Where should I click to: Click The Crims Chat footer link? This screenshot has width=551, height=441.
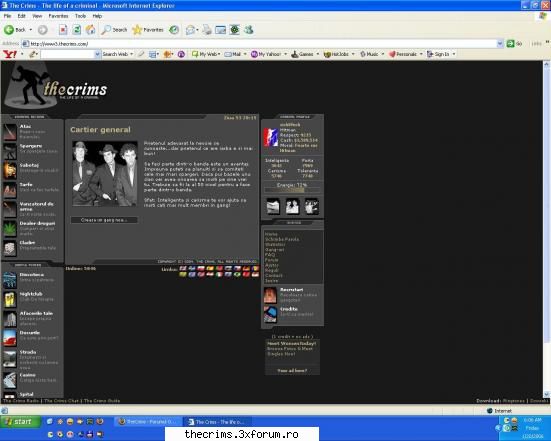(x=61, y=401)
